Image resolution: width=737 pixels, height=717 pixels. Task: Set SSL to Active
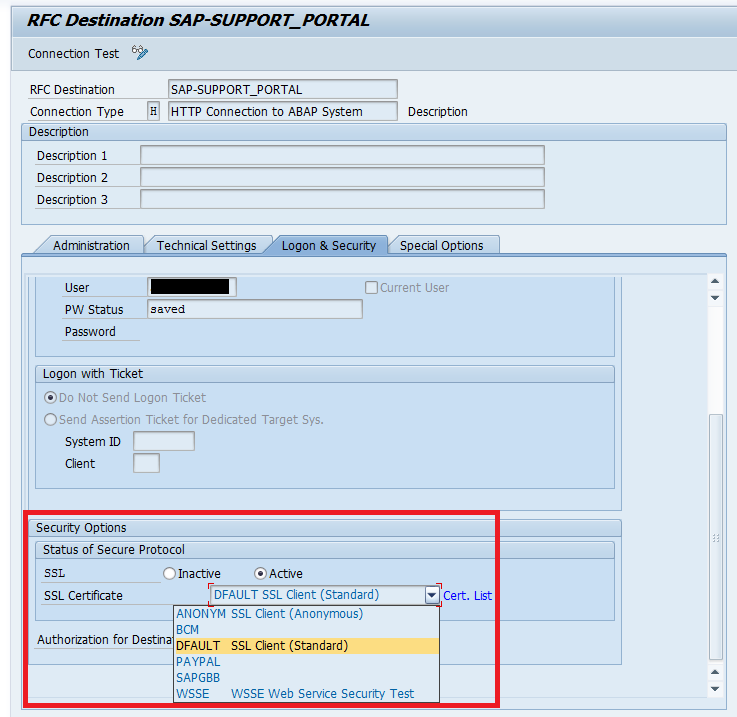tap(260, 574)
